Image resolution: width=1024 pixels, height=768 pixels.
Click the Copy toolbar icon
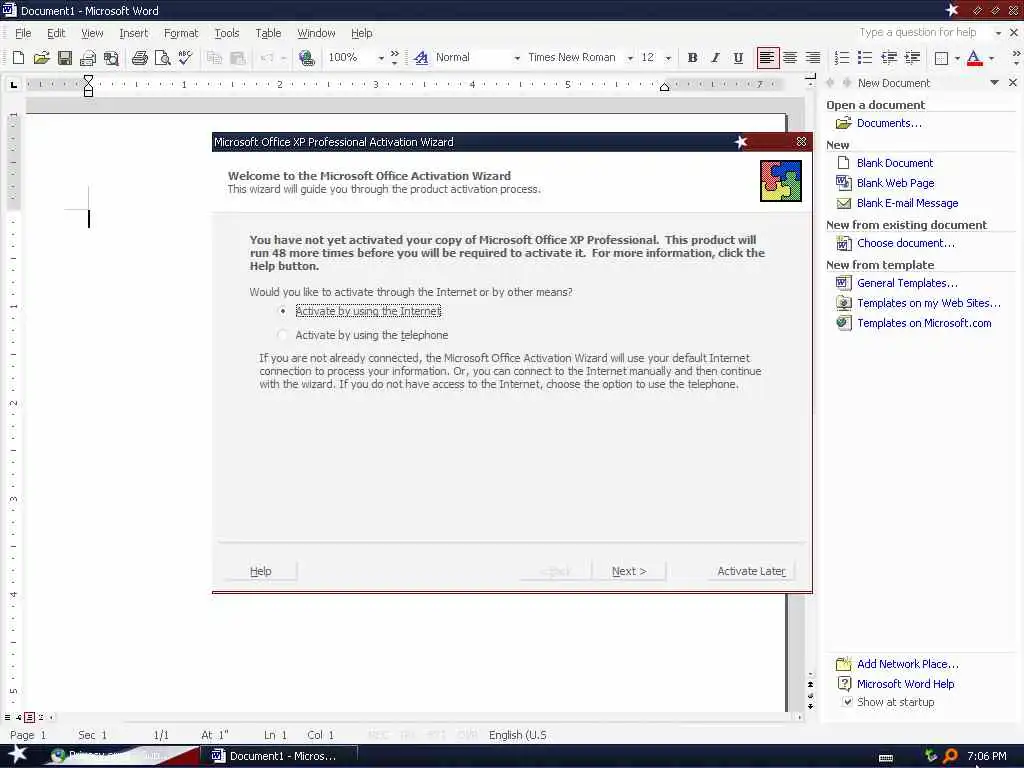coord(214,57)
